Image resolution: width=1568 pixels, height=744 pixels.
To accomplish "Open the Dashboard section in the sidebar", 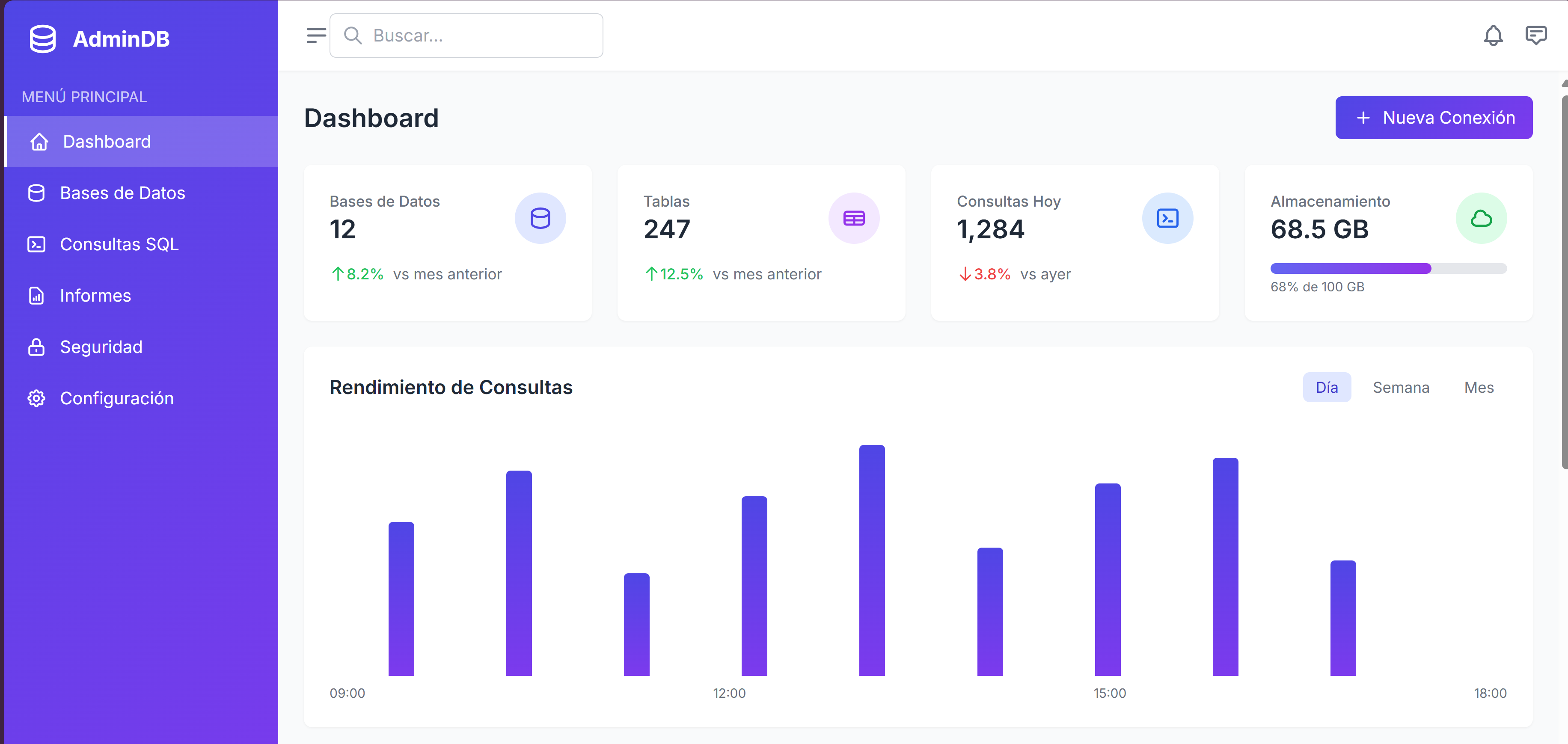I will click(x=107, y=142).
